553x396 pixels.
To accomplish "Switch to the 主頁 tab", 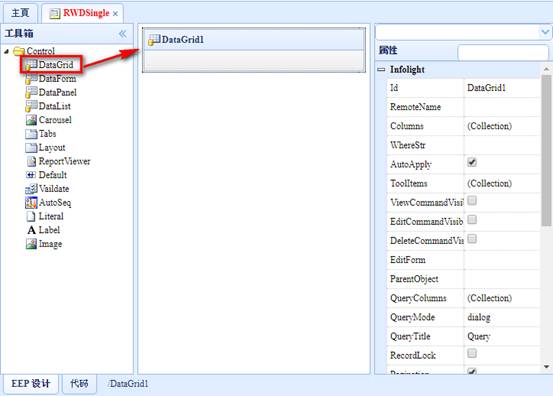I will [x=20, y=13].
